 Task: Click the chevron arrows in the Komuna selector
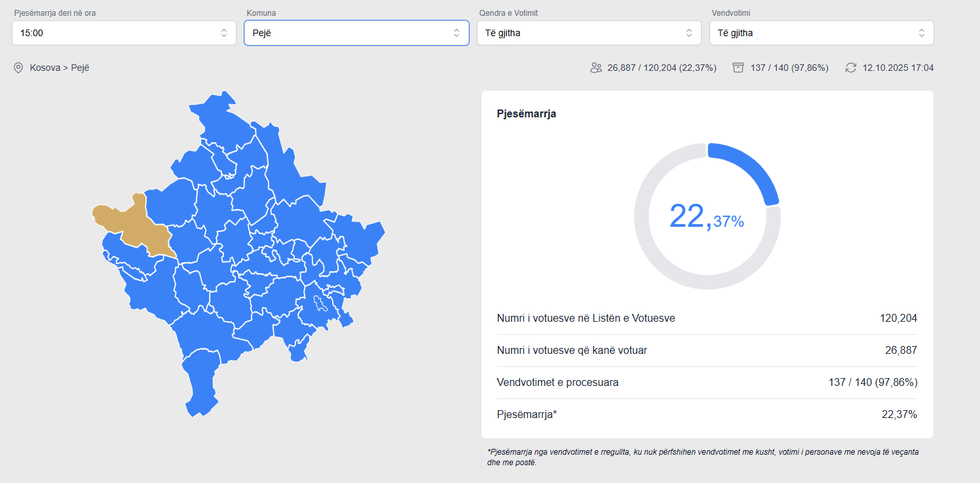click(457, 33)
